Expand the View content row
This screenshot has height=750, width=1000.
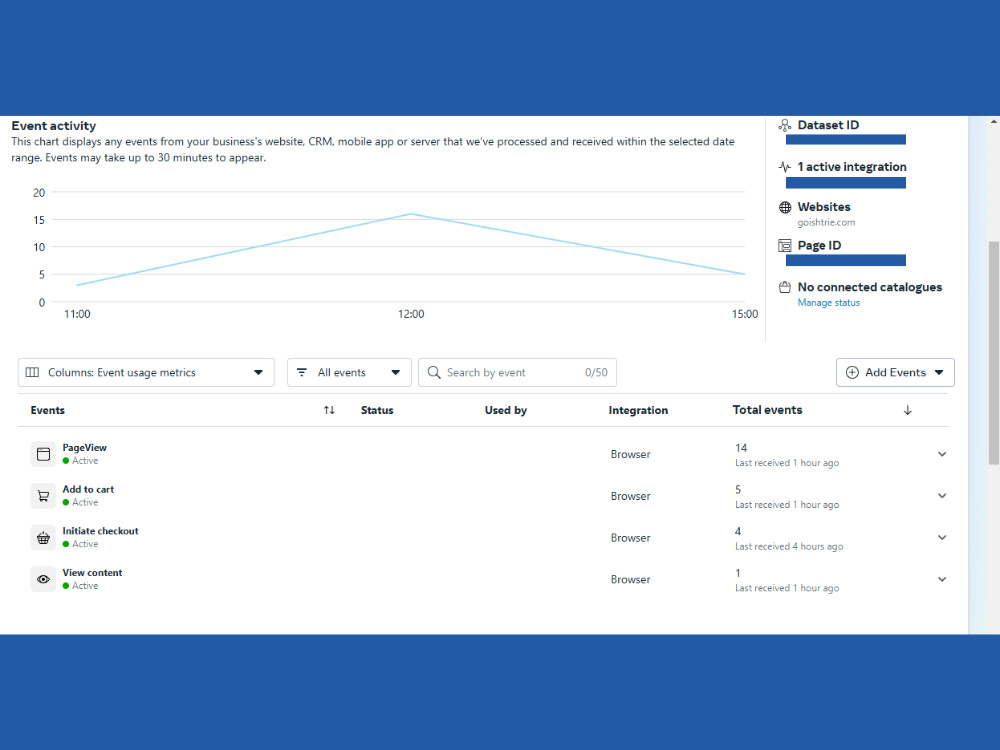point(942,579)
